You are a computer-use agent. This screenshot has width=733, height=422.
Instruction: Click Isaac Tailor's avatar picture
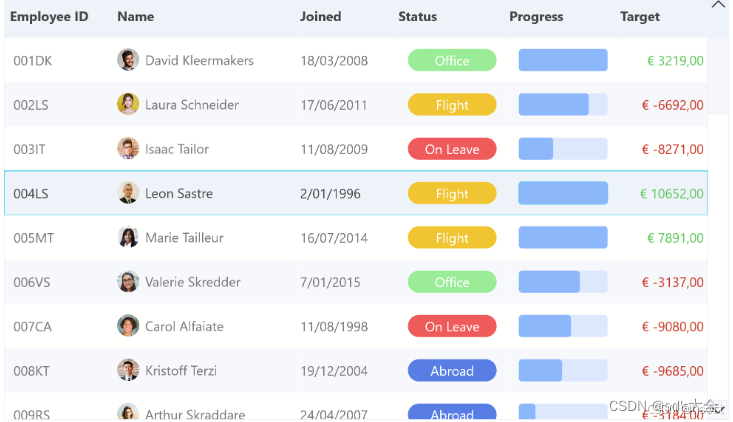click(x=128, y=149)
